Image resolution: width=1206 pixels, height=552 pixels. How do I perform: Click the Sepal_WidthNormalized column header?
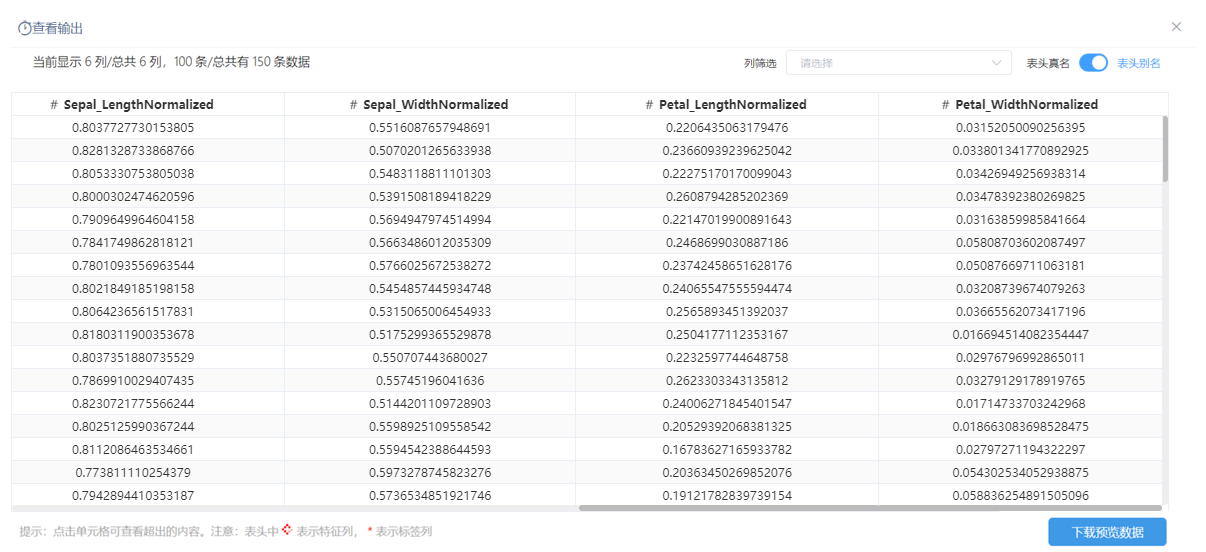(x=430, y=104)
